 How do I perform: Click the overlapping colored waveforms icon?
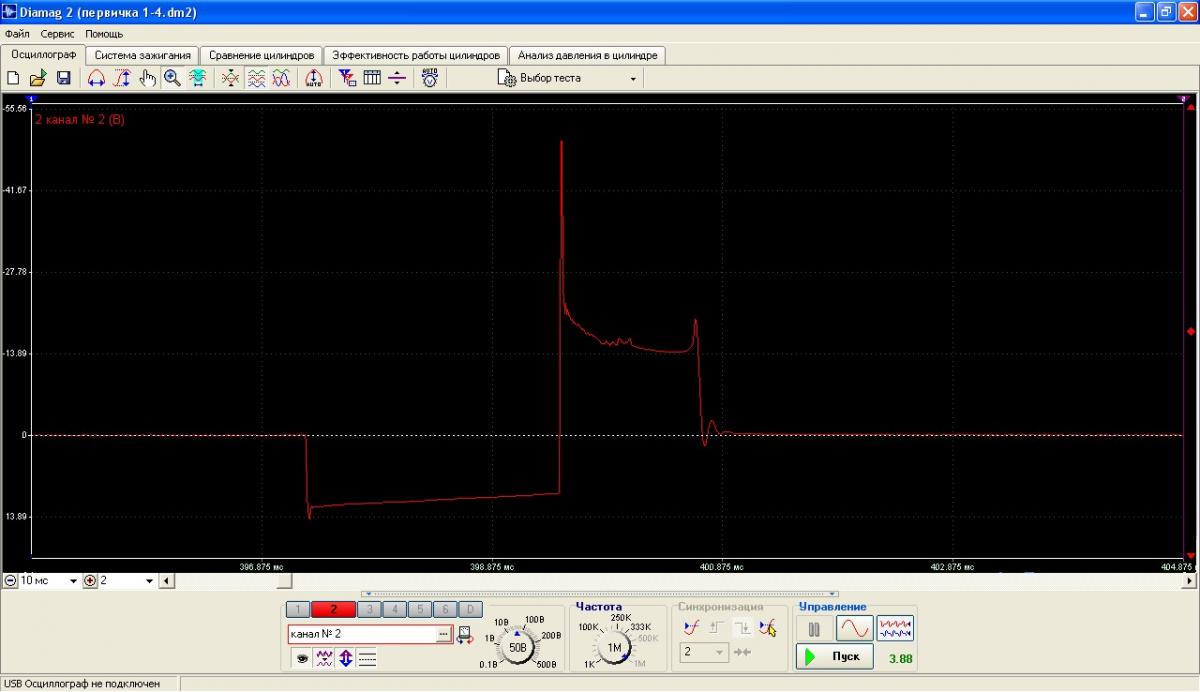[281, 78]
